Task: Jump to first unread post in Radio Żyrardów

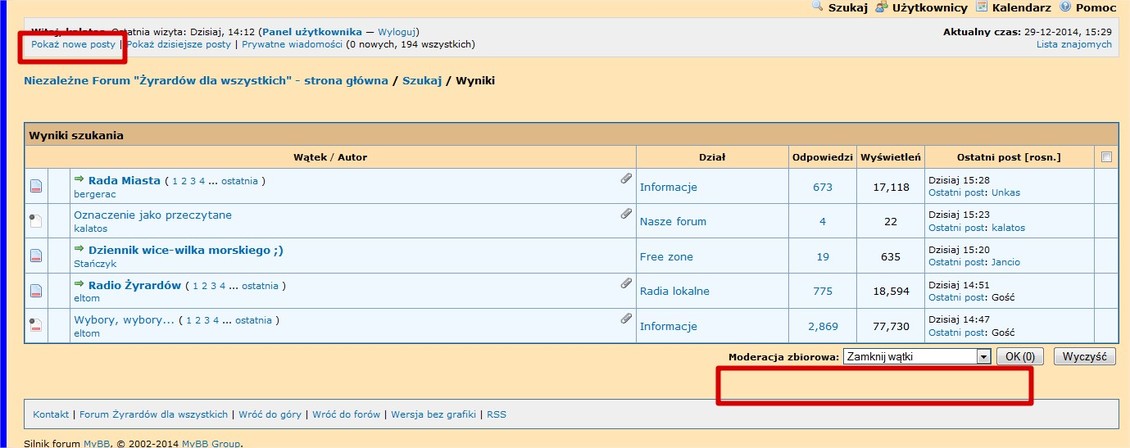Action: coord(79,285)
